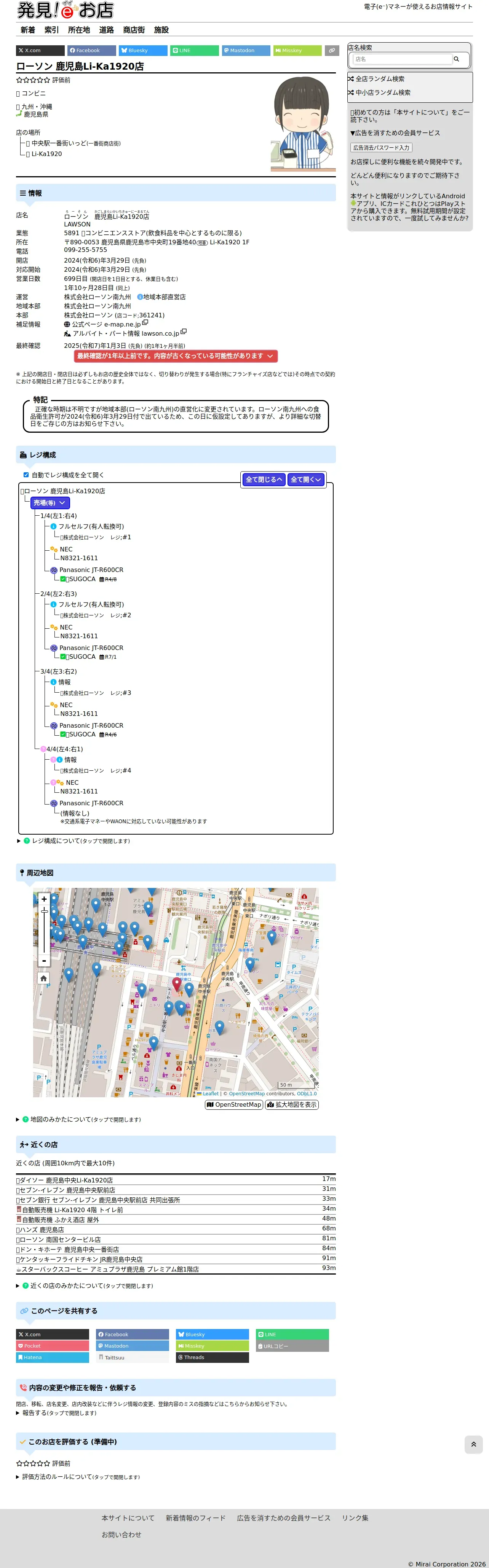Screen dimensions: 489x1568
Task: Click the 全て閉じる button
Action: pyautogui.click(x=264, y=480)
